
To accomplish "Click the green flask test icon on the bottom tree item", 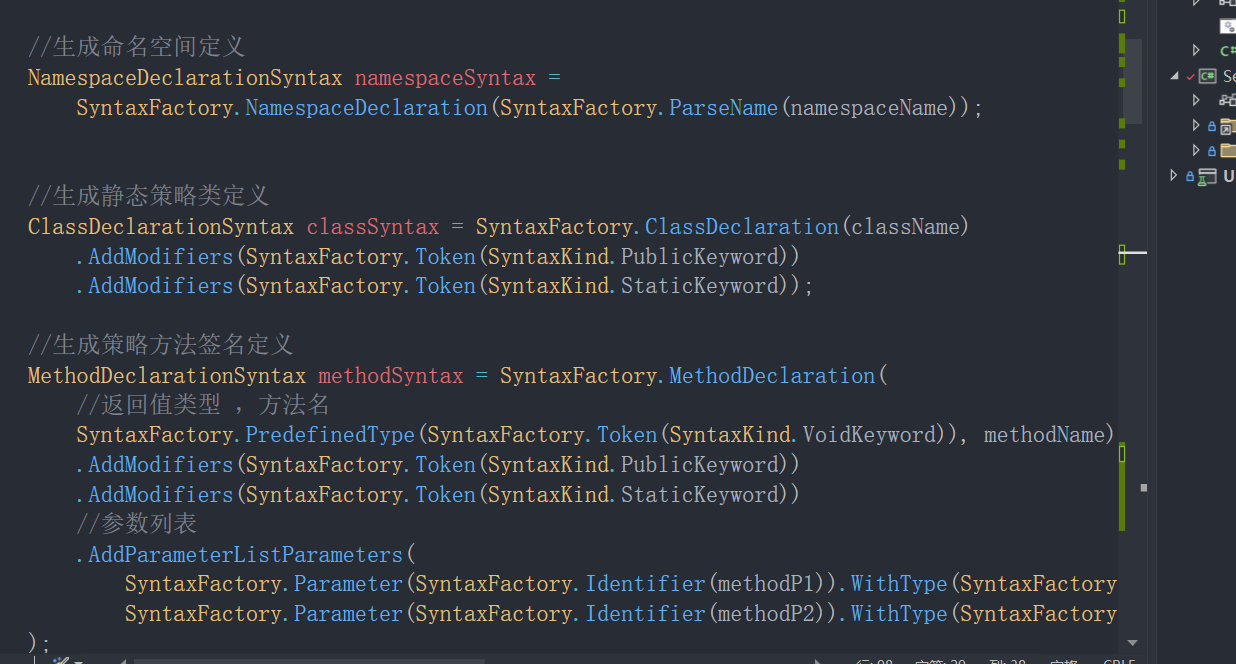I will [x=1202, y=179].
